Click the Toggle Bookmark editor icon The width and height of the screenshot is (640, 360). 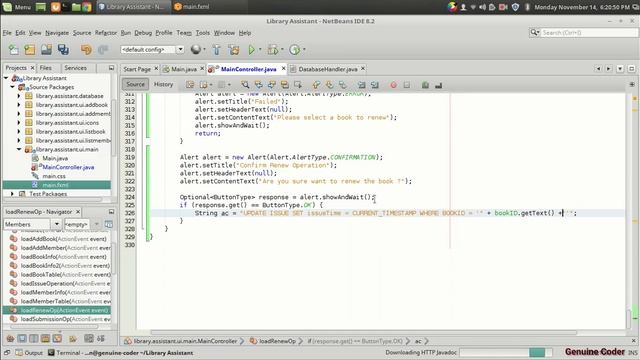[x=342, y=85]
